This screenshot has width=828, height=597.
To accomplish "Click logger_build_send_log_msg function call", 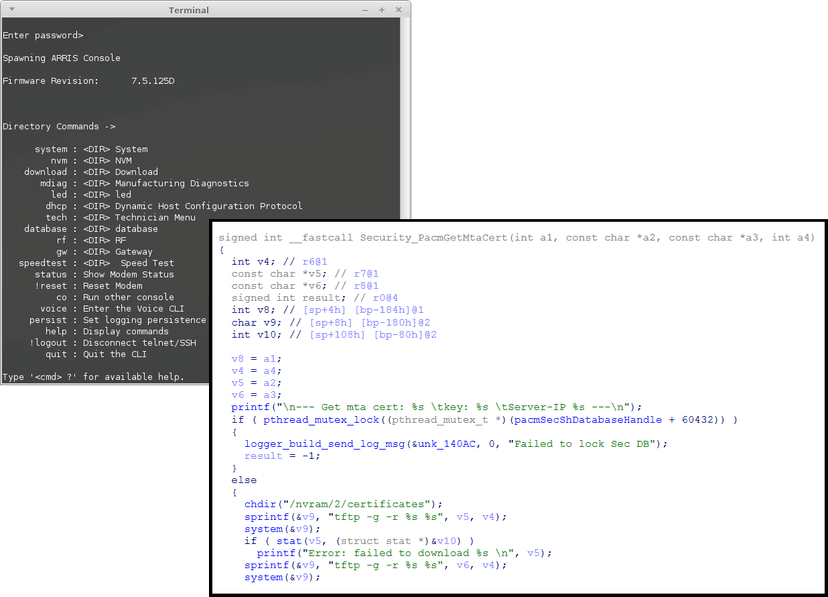I will click(x=324, y=444).
